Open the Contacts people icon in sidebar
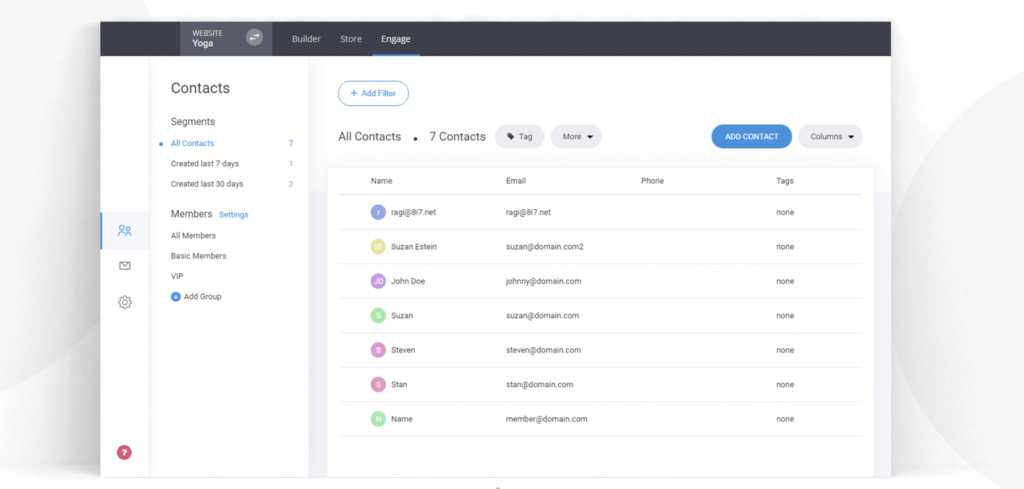The width and height of the screenshot is (1024, 489). point(124,230)
